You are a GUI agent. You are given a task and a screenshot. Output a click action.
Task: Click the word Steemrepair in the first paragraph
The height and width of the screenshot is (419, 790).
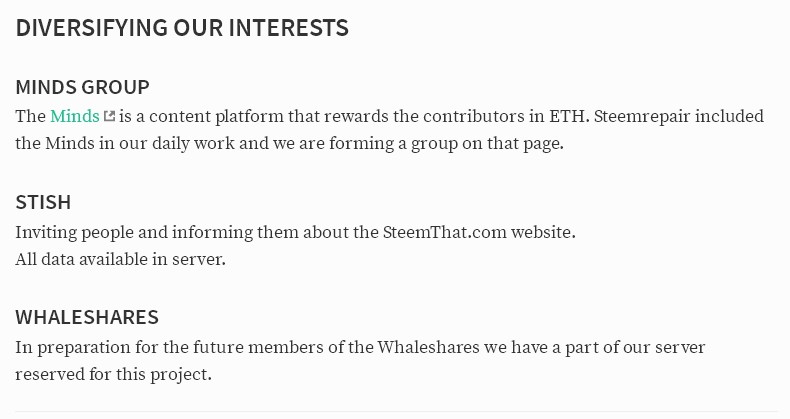pyautogui.click(x=642, y=116)
